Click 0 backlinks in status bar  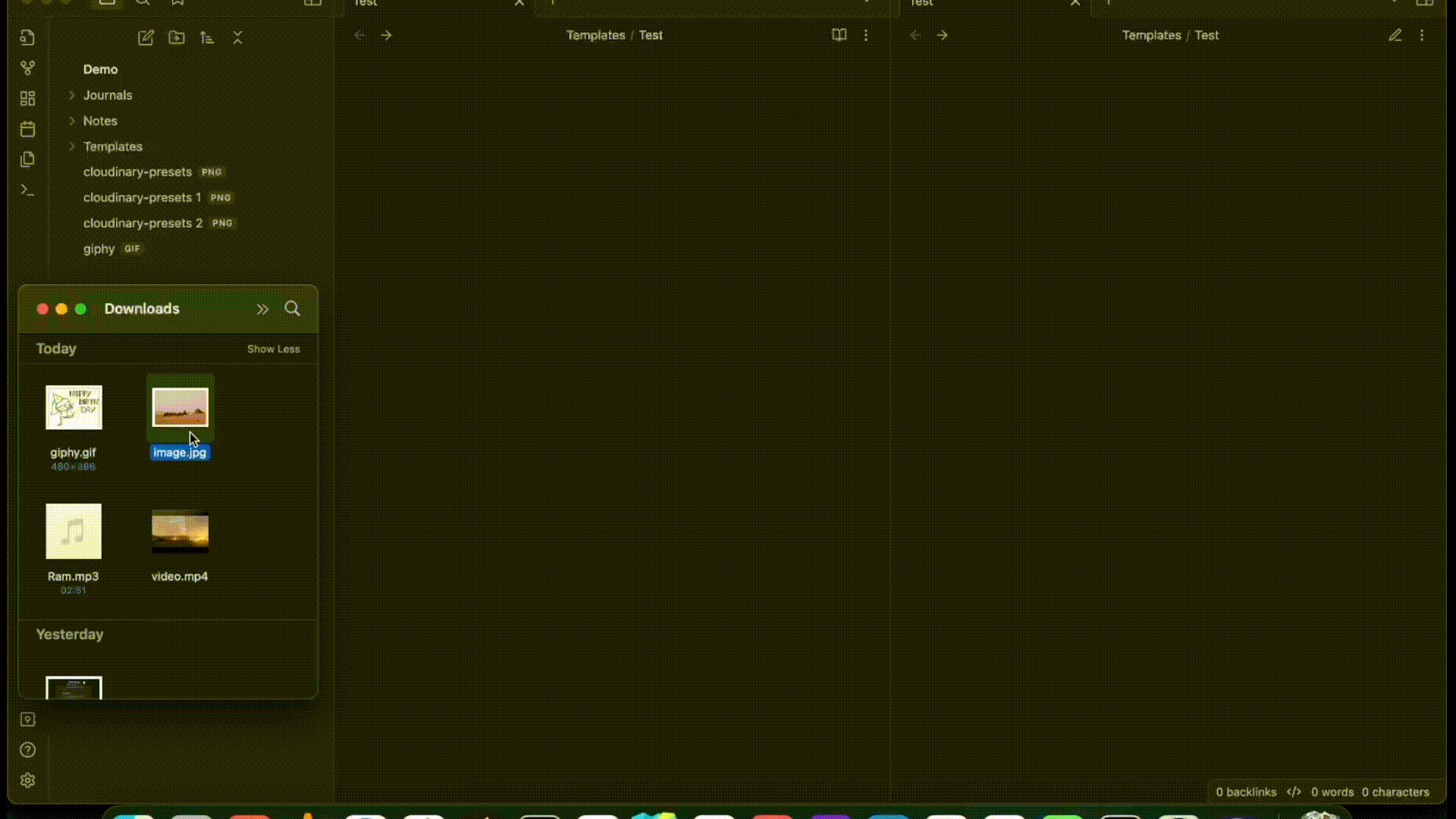click(1246, 792)
